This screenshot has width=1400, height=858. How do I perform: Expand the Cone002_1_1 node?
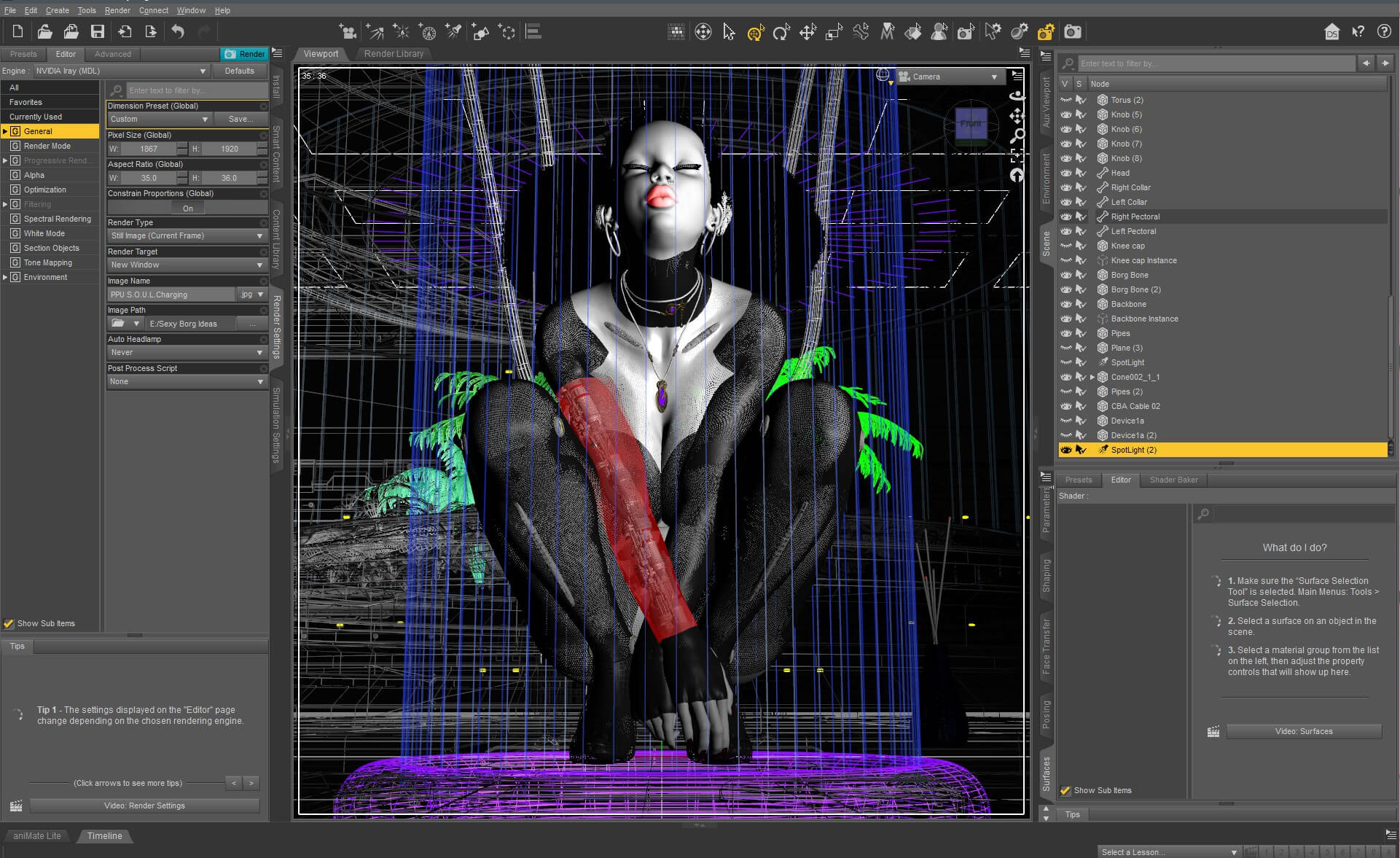[1092, 377]
